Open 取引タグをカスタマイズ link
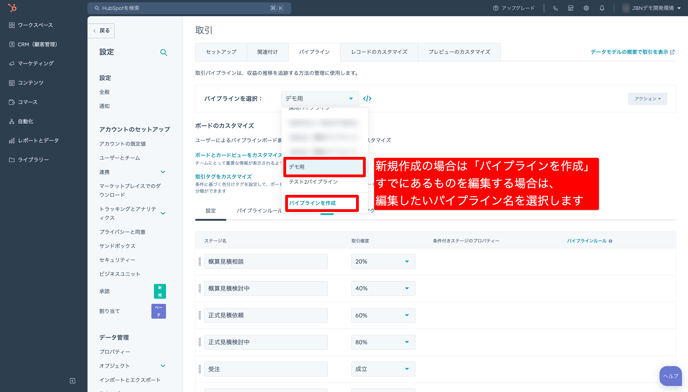This screenshot has width=688, height=392. point(223,176)
